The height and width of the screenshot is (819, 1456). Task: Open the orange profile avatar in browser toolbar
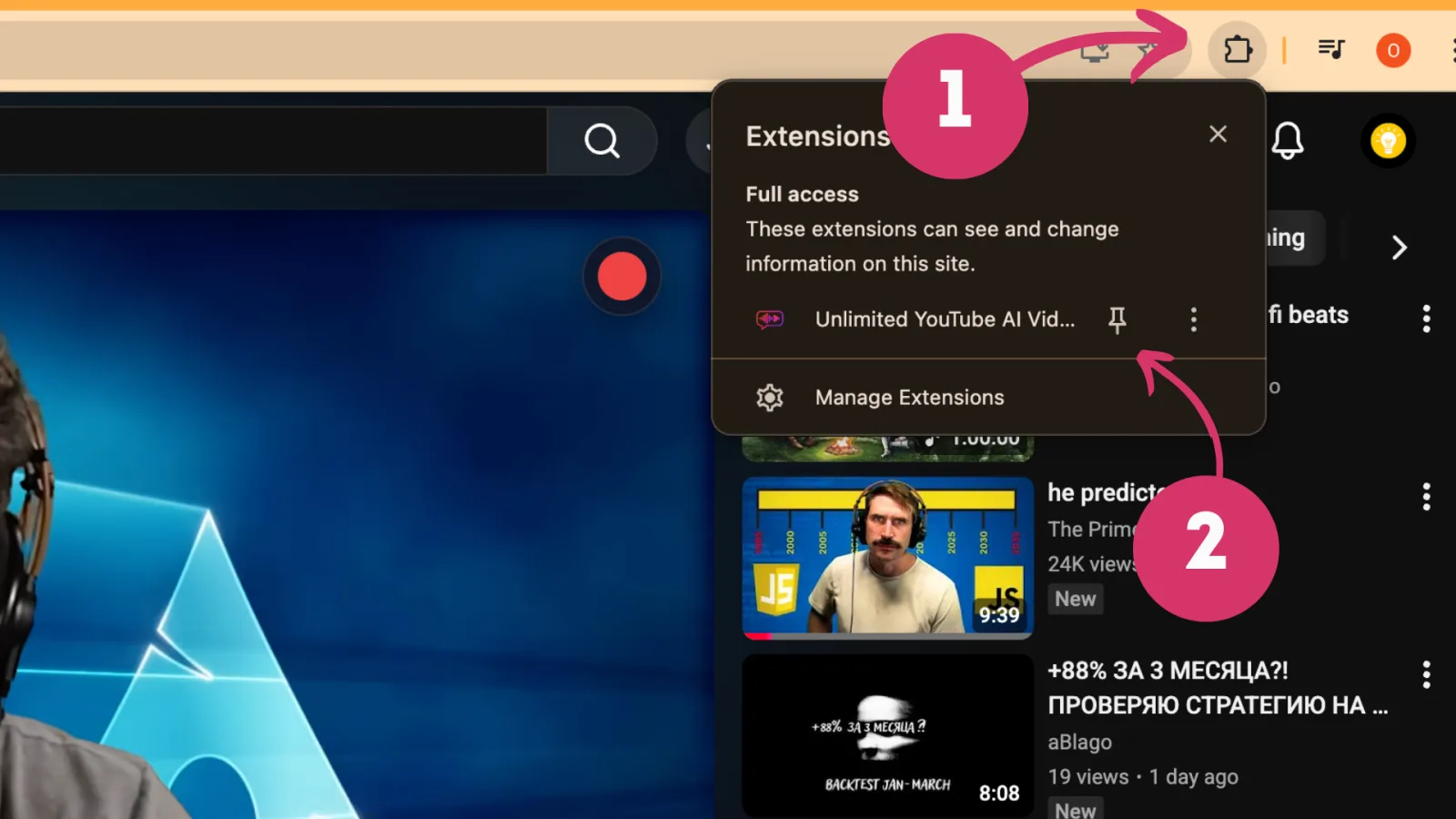click(x=1392, y=50)
